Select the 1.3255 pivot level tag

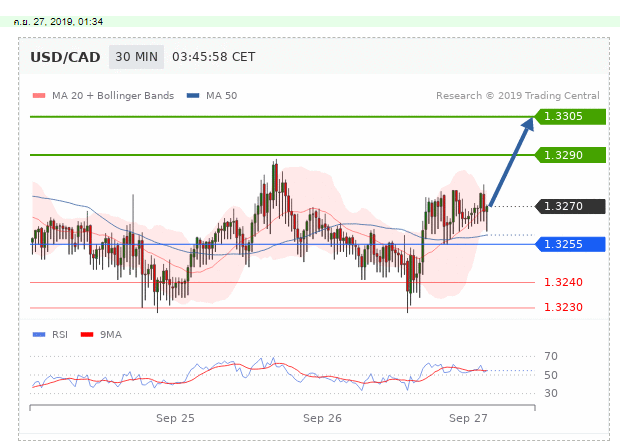pos(570,244)
